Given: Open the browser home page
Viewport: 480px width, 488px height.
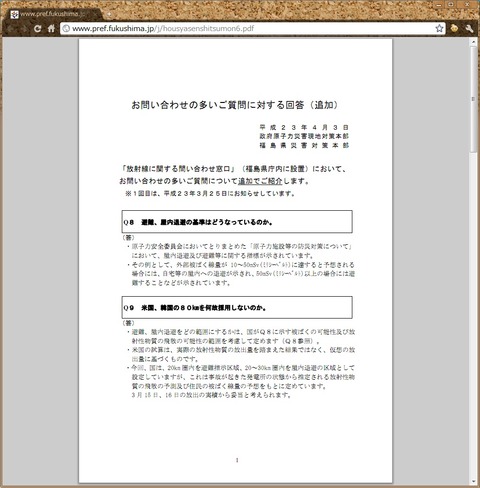Looking at the screenshot, I should pos(51,29).
